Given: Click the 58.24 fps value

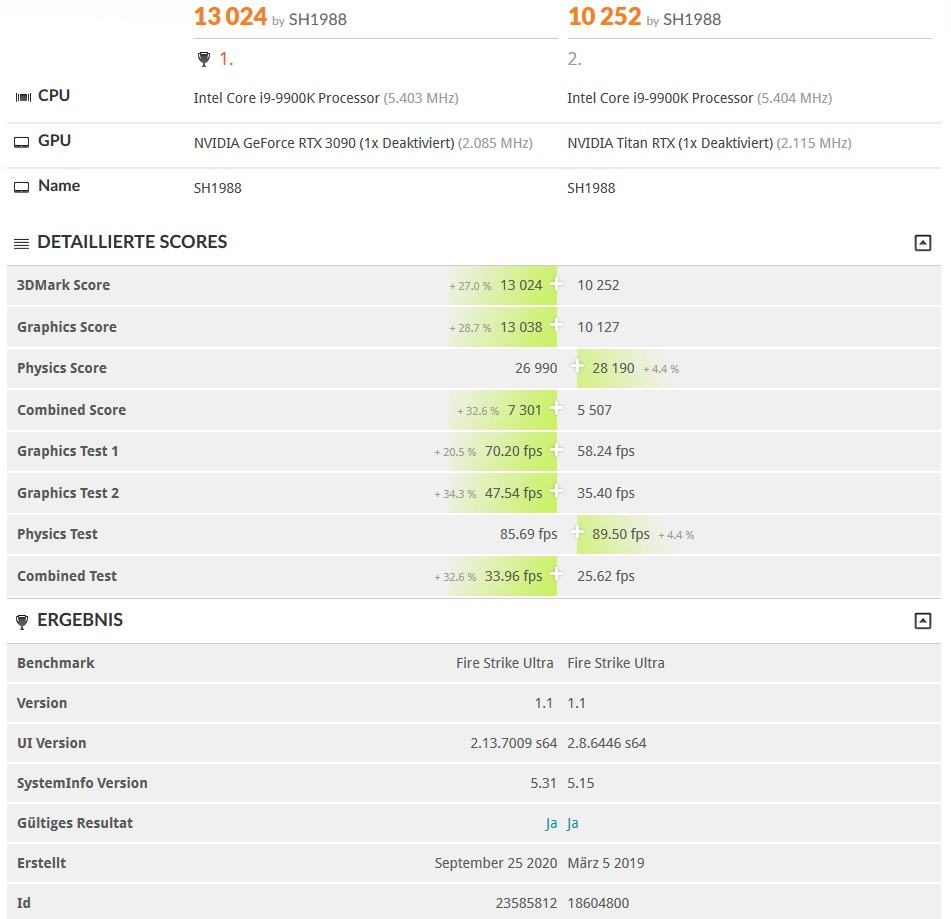Looking at the screenshot, I should [x=606, y=451].
